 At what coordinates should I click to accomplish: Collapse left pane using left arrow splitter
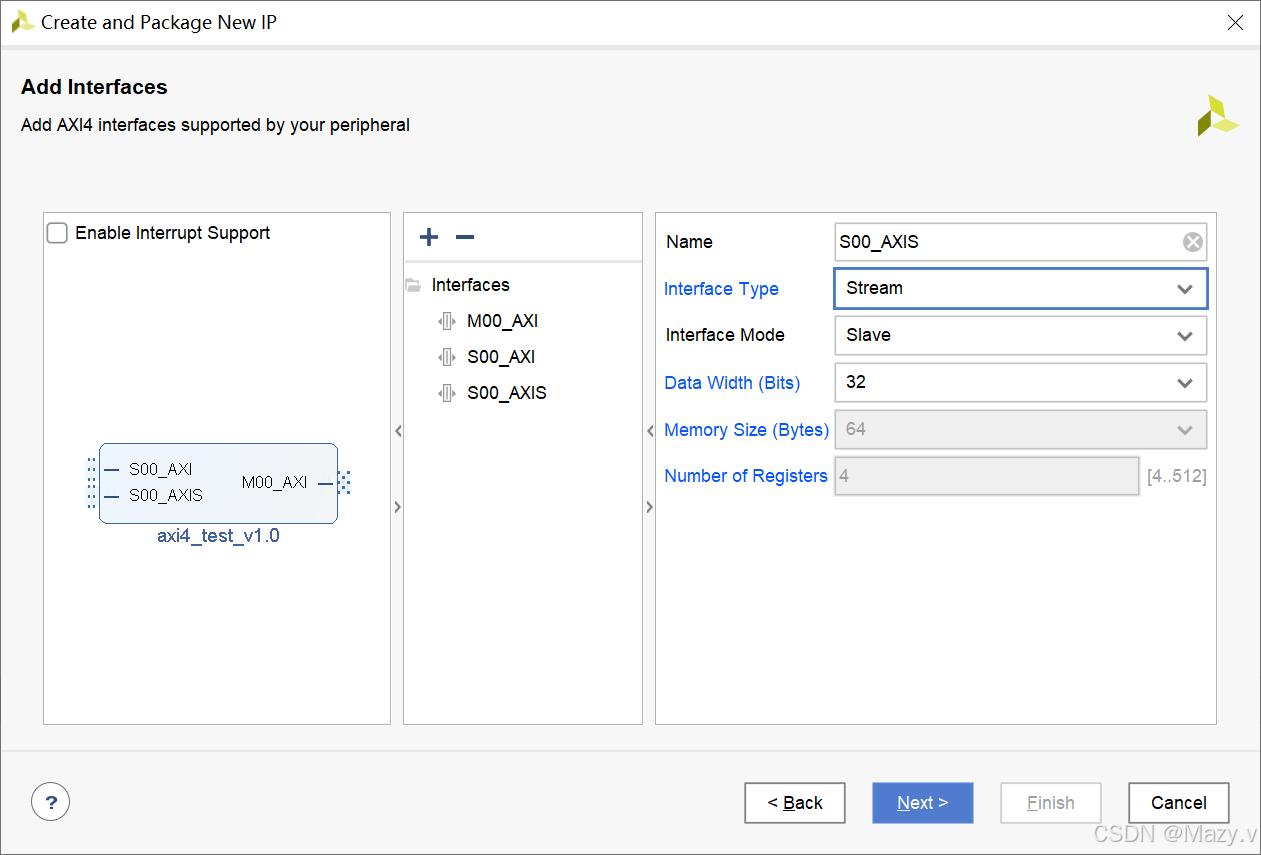pyautogui.click(x=397, y=431)
